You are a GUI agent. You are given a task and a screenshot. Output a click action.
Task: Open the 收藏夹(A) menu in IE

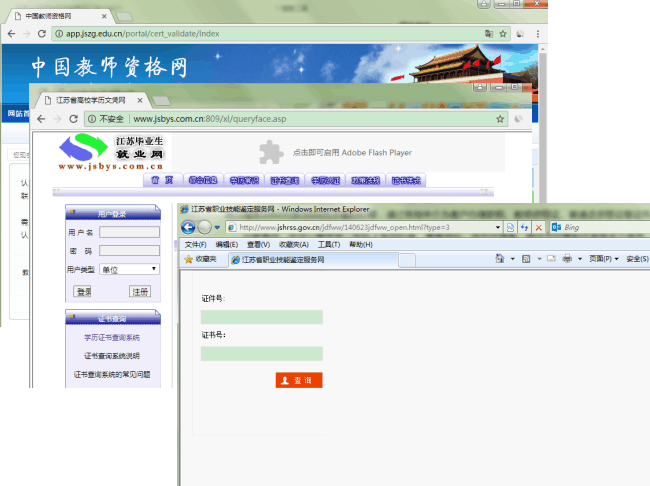coord(293,245)
